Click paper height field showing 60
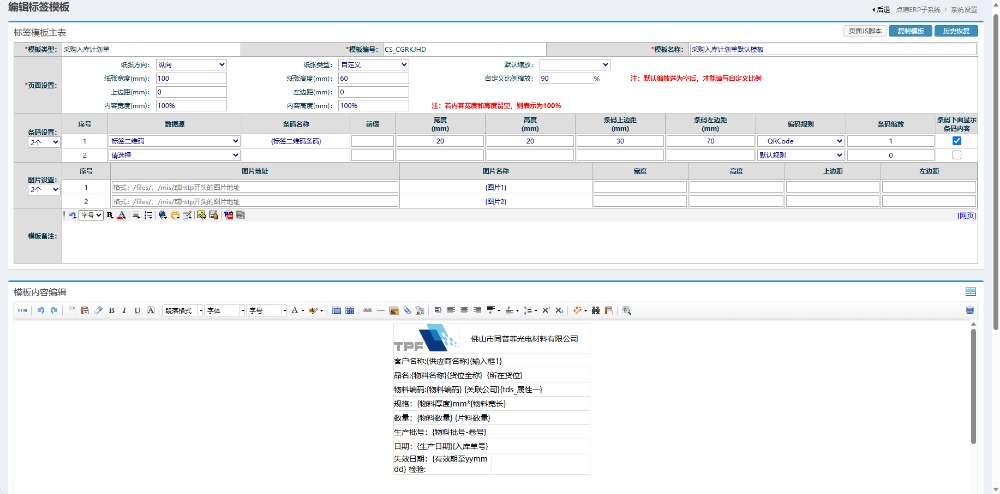The image size is (1000, 494). [373, 78]
